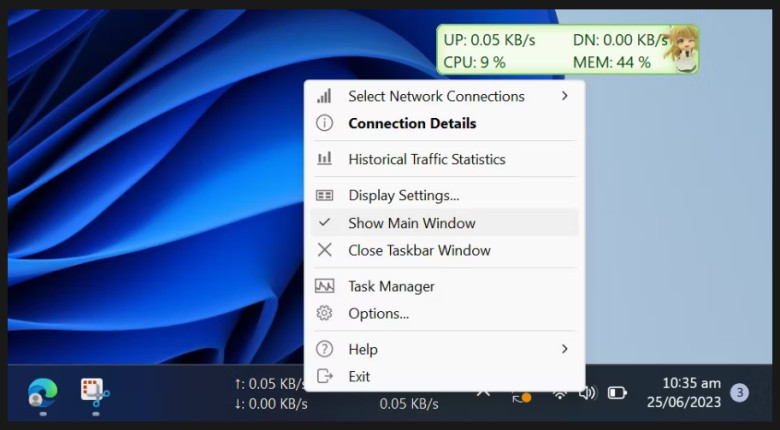
Task: Click the X beside Close Taskbar Window
Action: pyautogui.click(x=324, y=250)
